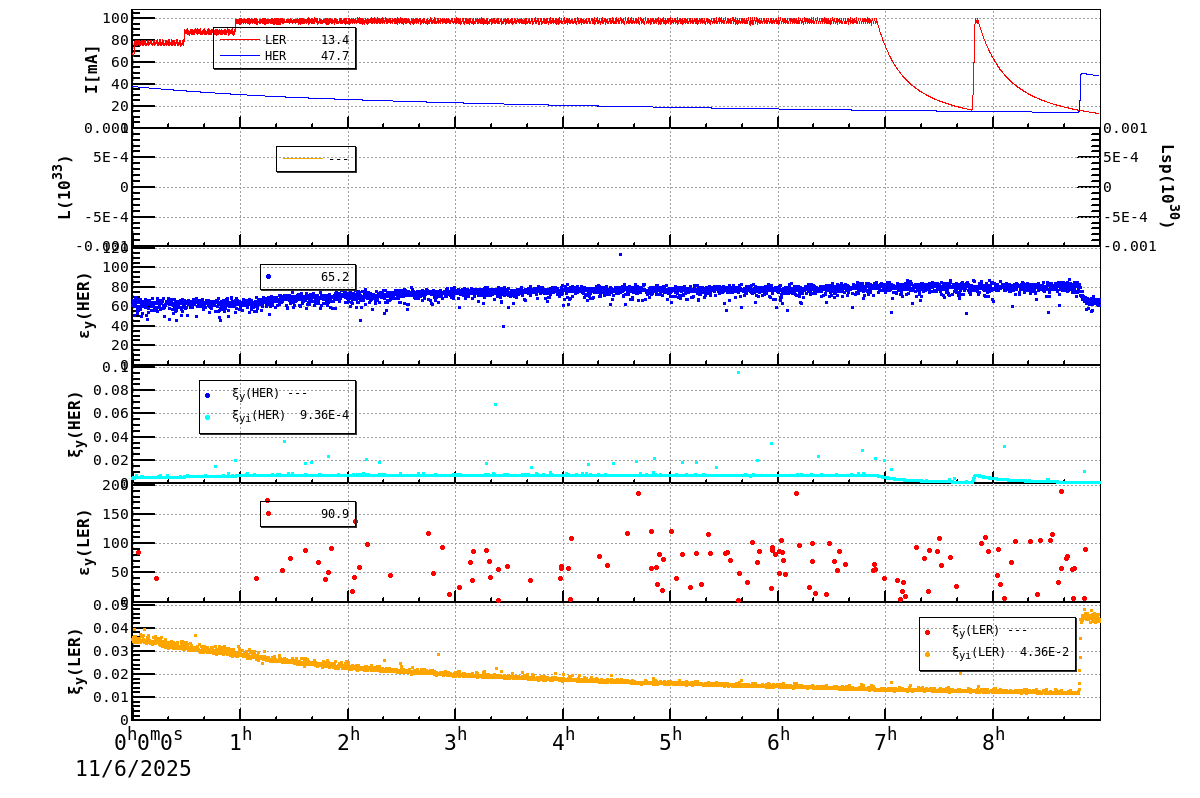This screenshot has height=798, width=1200.
Task: Click the right 0.001 tick of Lsp axis
Action: pos(1126,128)
